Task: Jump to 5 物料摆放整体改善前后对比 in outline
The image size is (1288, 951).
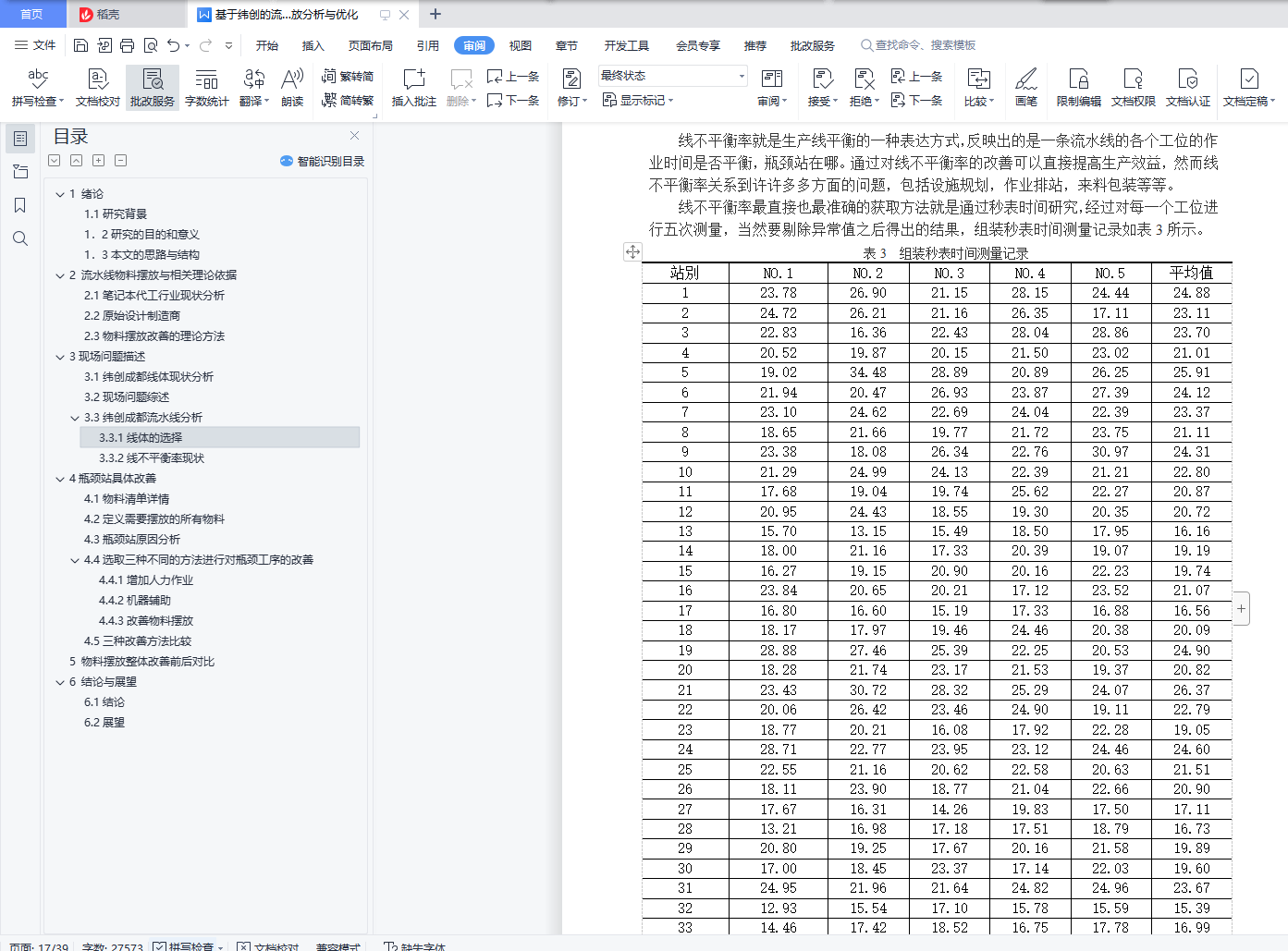Action: (141, 662)
